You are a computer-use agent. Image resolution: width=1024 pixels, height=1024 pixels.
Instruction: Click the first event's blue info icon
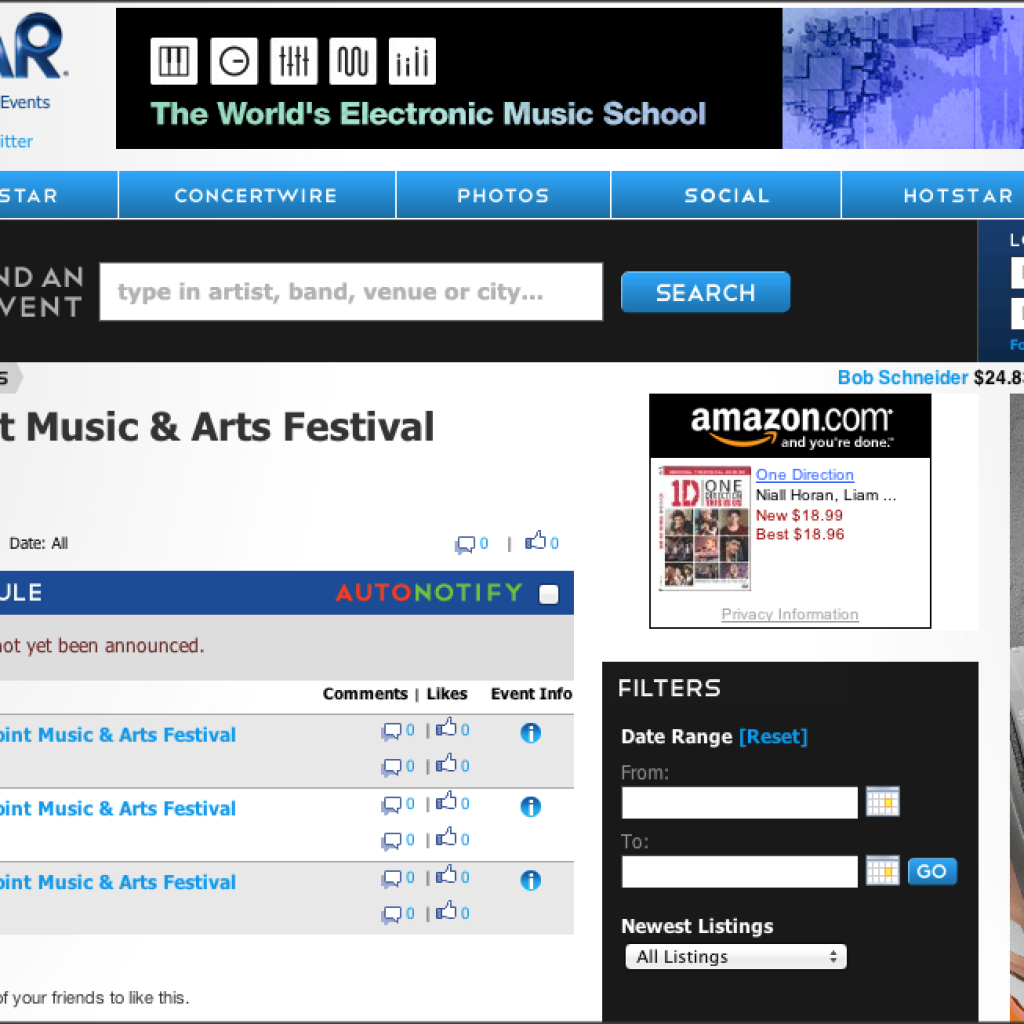pyautogui.click(x=531, y=733)
